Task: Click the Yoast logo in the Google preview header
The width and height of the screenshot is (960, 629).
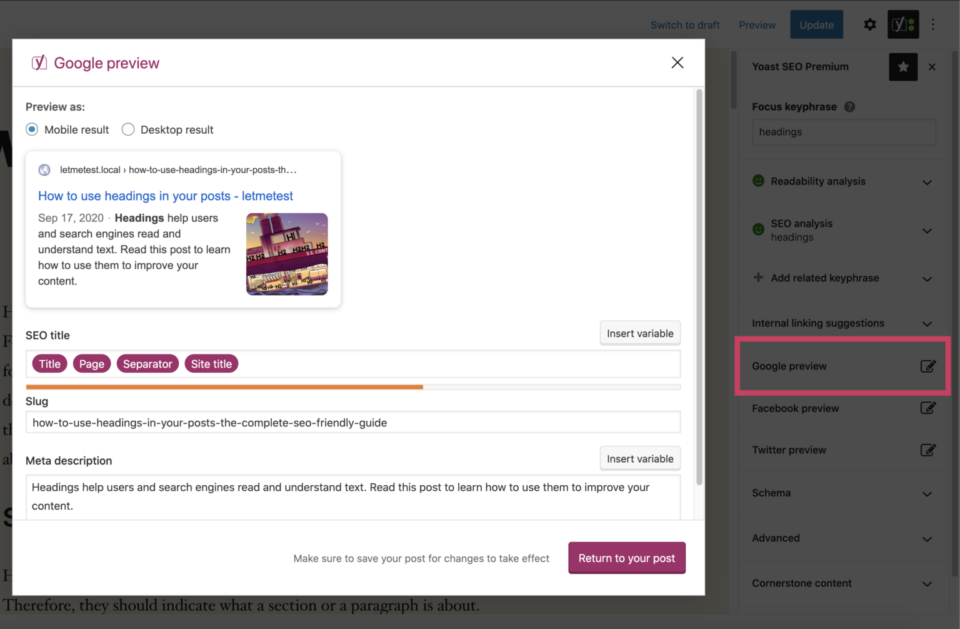Action: point(38,62)
